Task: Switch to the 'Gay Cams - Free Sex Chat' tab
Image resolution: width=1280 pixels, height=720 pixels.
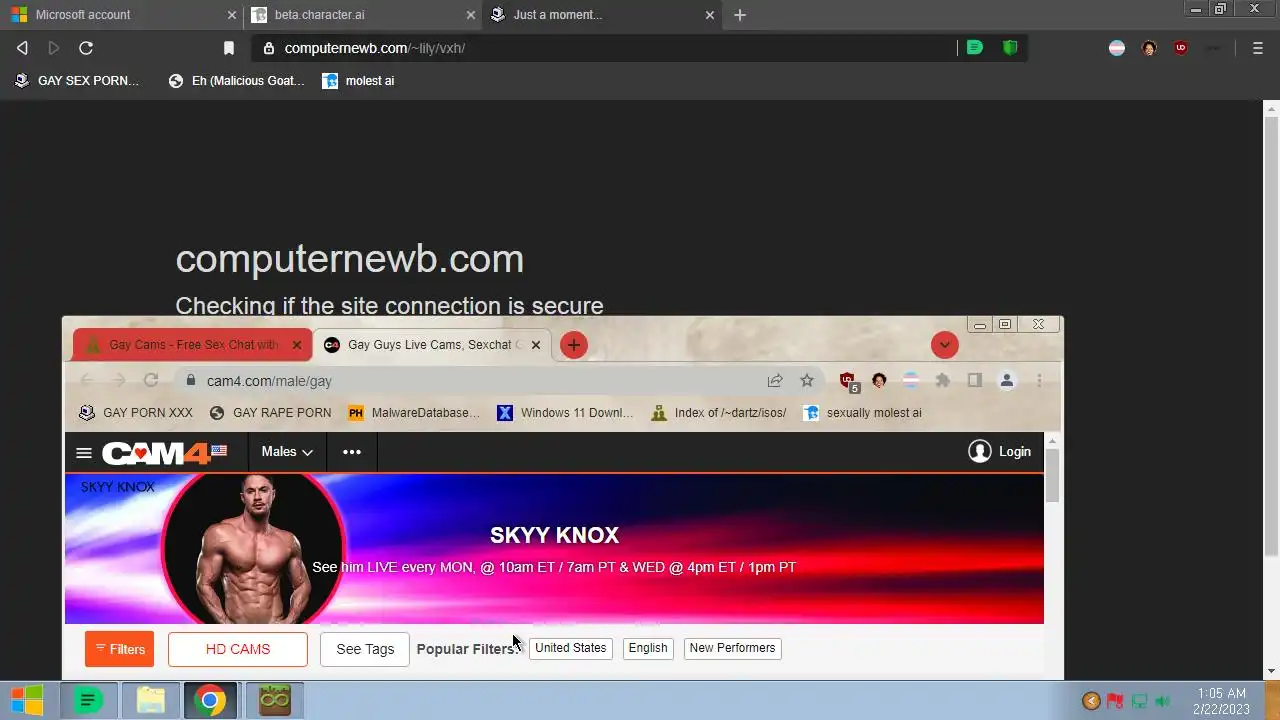Action: click(193, 345)
